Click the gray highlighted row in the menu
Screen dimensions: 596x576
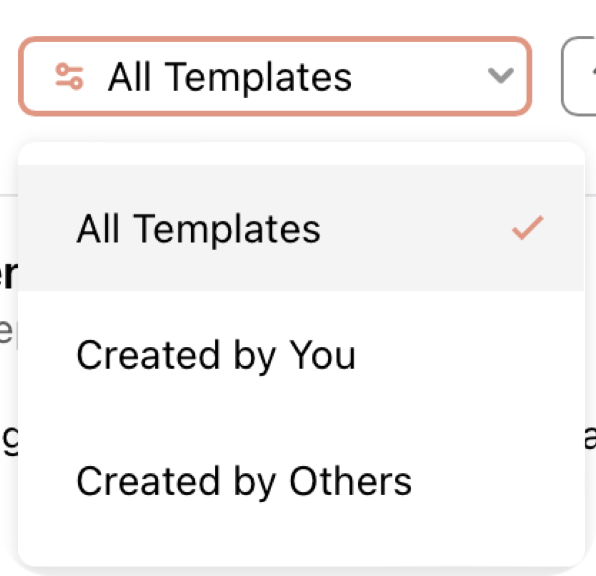(300, 228)
